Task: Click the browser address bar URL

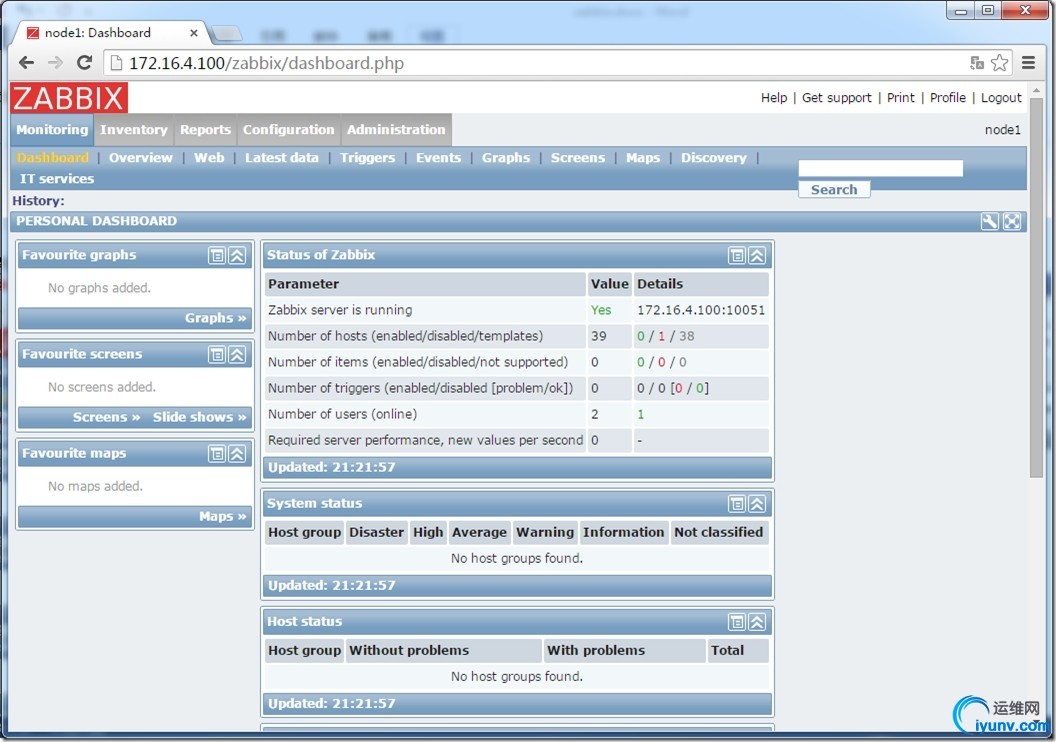Action: tap(266, 63)
